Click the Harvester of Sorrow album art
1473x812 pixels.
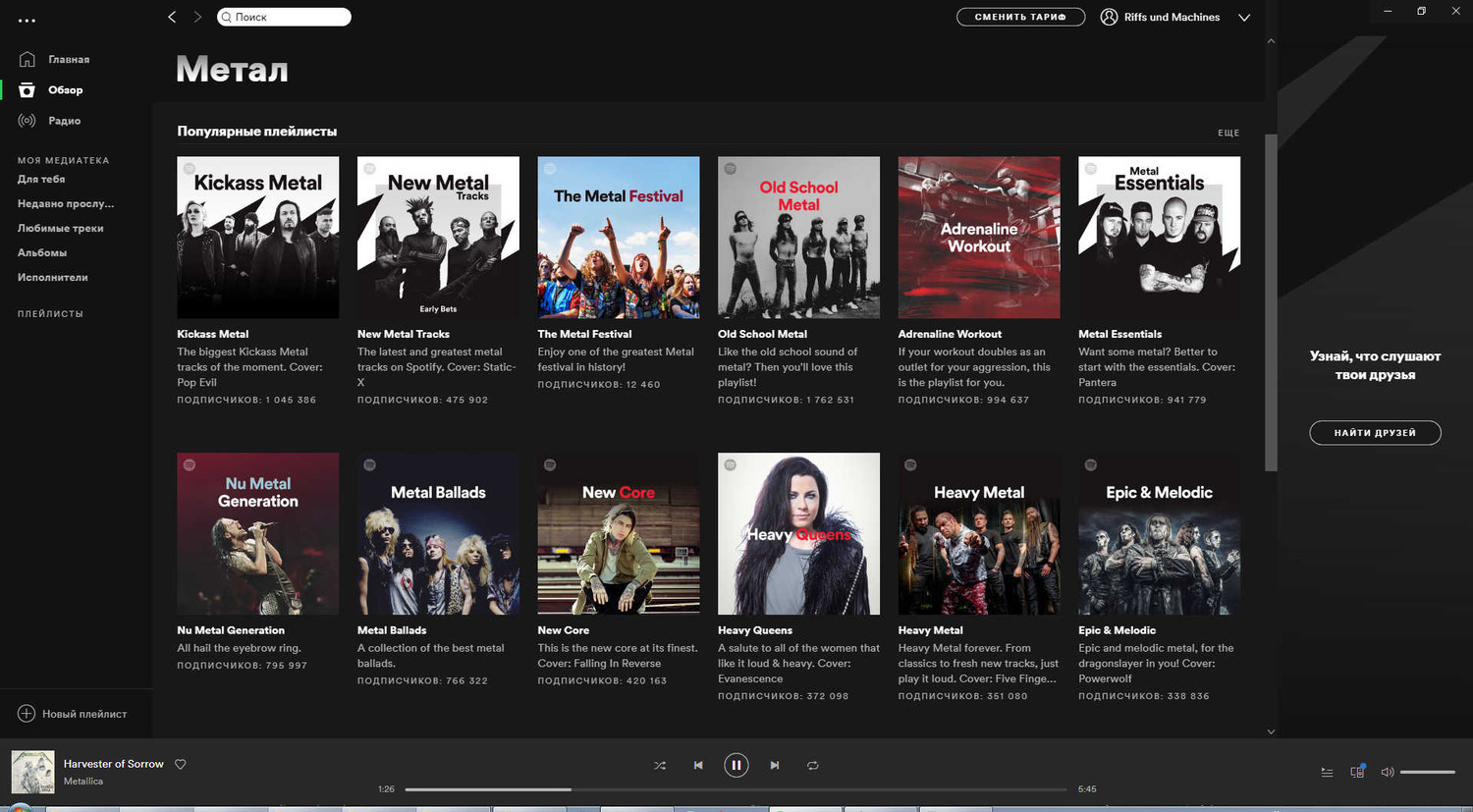click(x=32, y=772)
